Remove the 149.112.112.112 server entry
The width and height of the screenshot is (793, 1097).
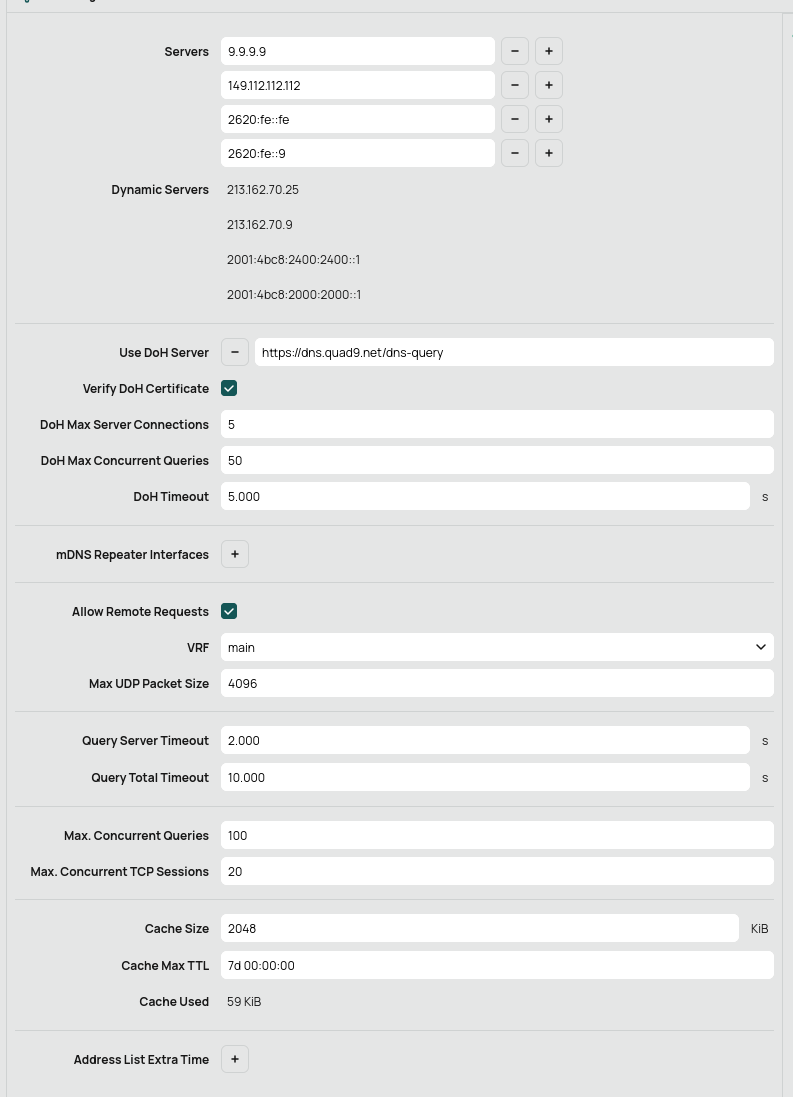tap(515, 85)
